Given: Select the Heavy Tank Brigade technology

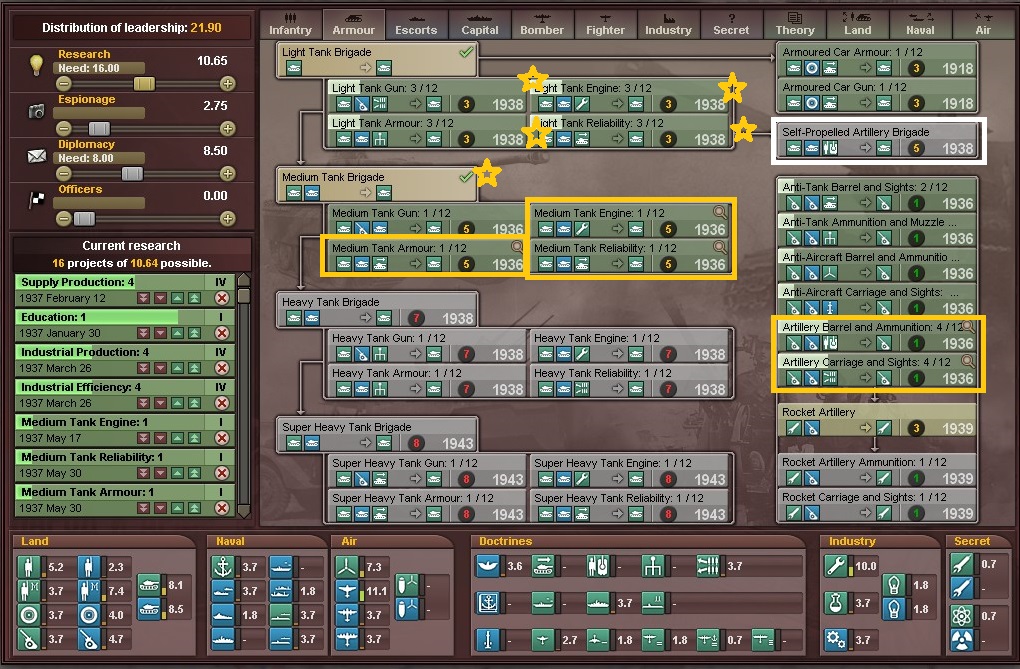Looking at the screenshot, I should 377,310.
